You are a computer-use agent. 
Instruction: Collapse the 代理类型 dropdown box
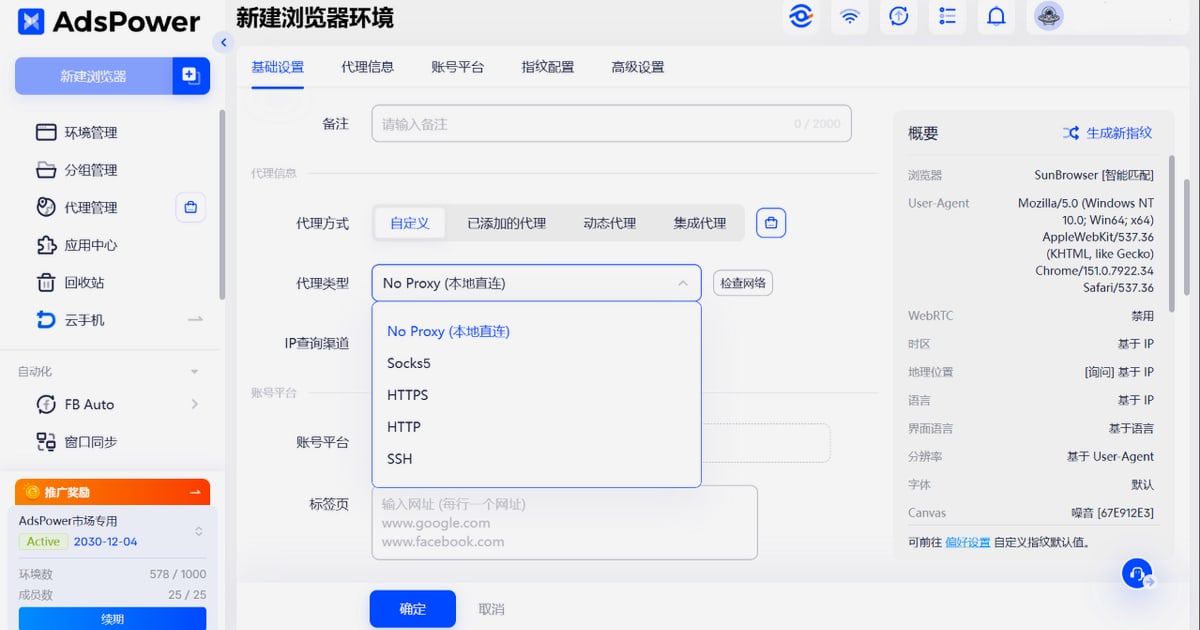(536, 283)
